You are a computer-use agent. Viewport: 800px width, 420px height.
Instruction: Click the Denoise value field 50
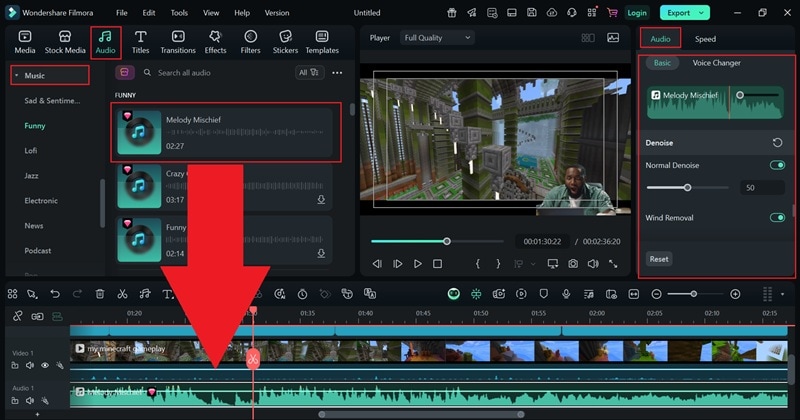click(762, 188)
